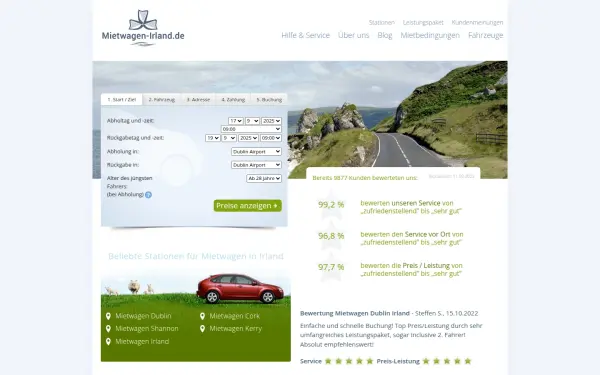Open the Hilfe & Service menu item

coord(305,35)
